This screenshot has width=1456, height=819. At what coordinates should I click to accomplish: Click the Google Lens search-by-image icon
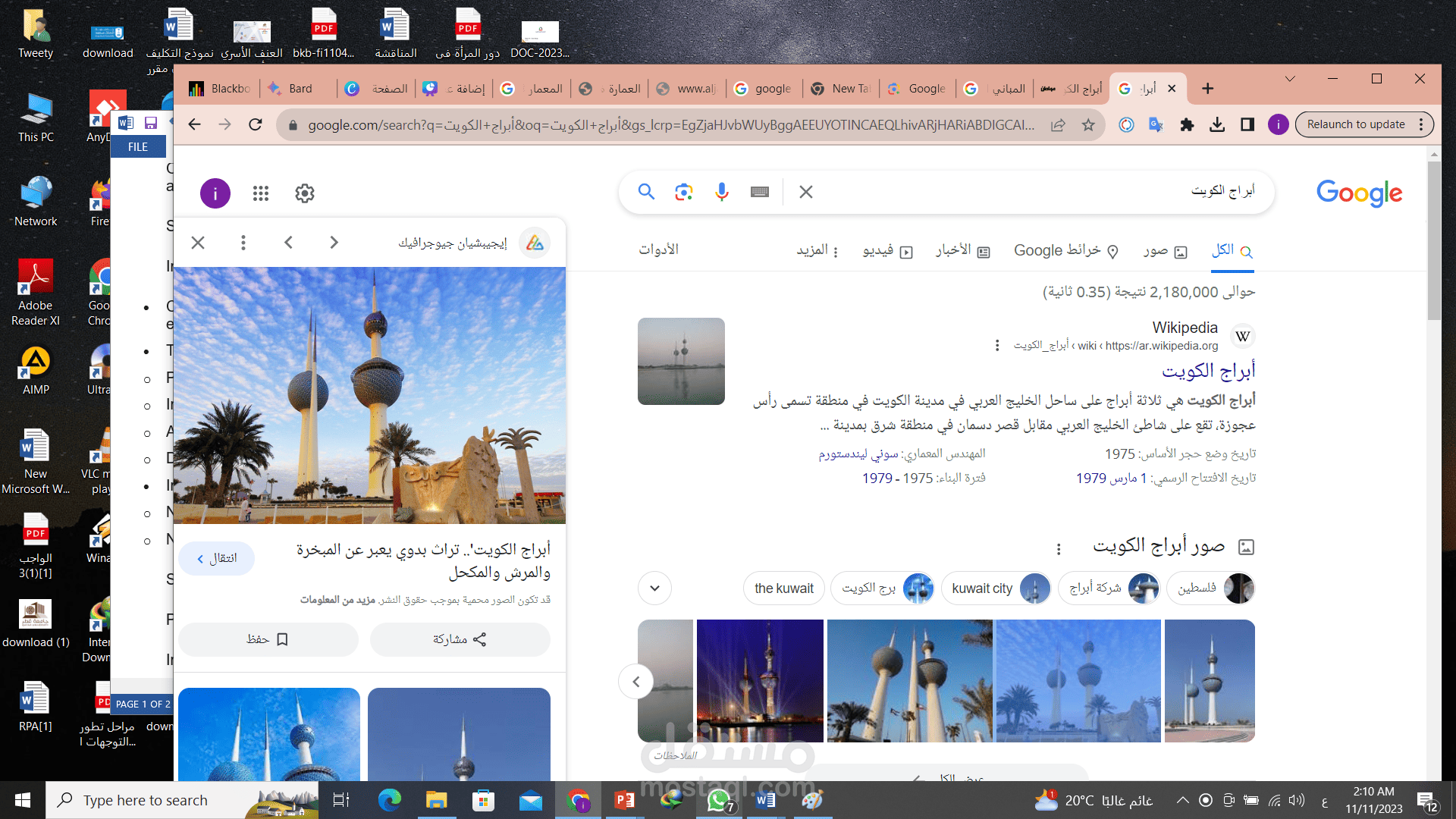683,192
